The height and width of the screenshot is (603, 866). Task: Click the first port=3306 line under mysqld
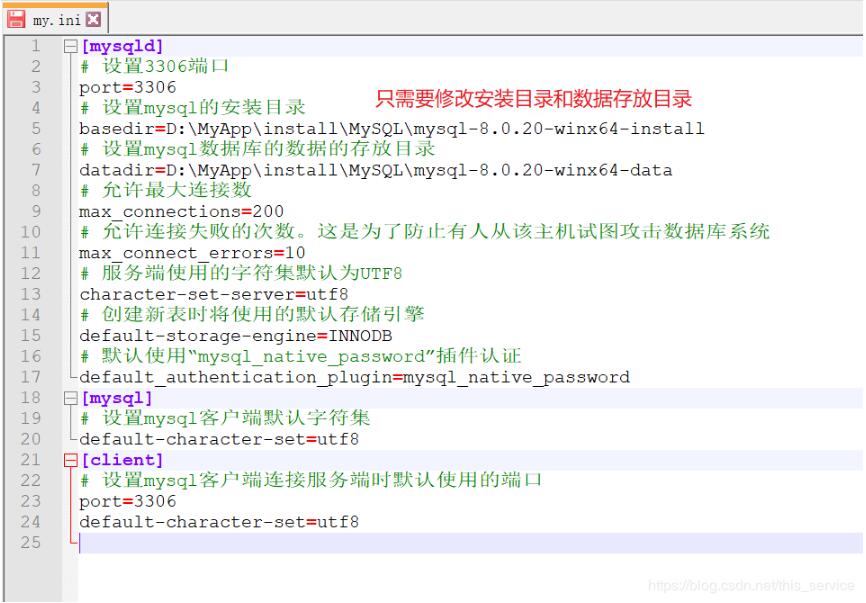point(128,87)
